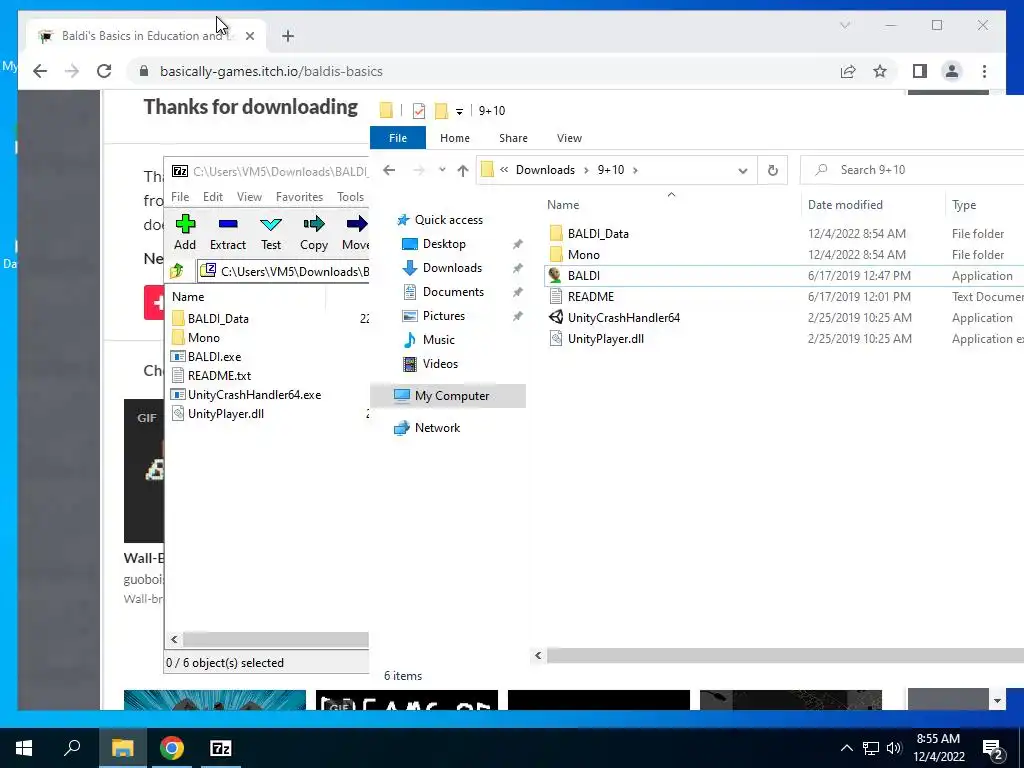Go up one level in Explorer

[x=462, y=170]
